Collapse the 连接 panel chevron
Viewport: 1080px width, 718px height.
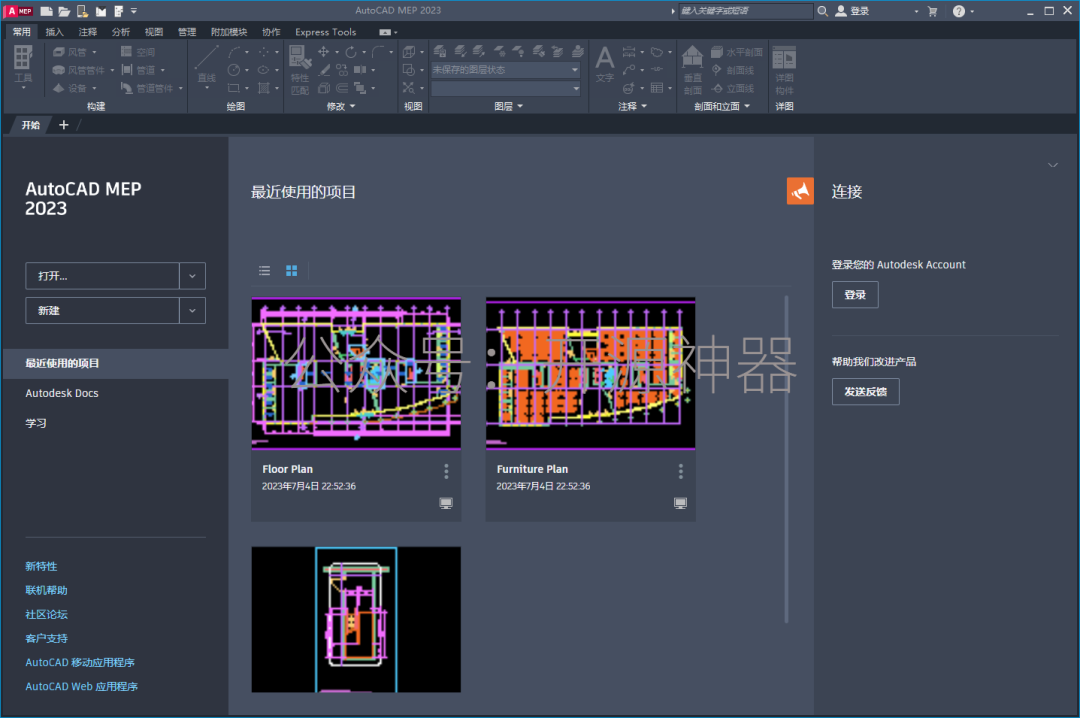[x=1052, y=165]
